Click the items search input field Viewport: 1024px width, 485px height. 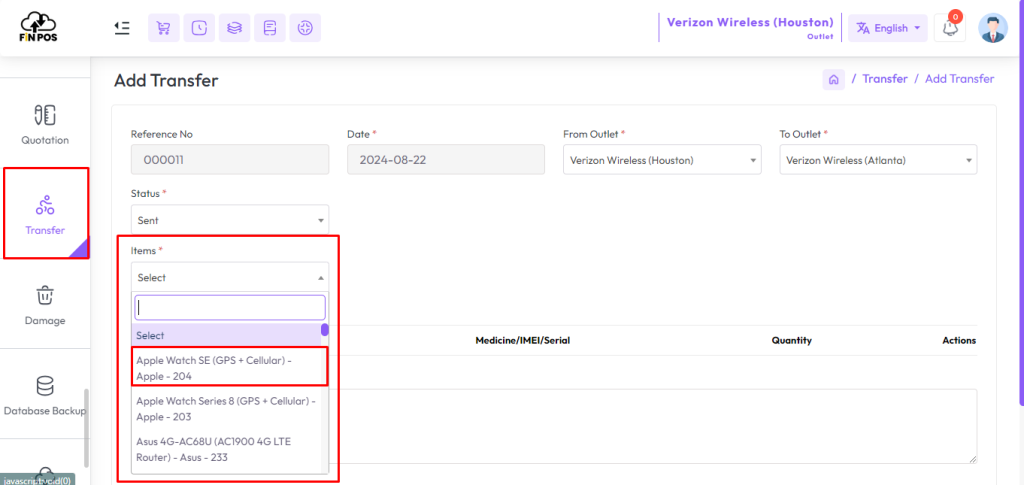230,307
